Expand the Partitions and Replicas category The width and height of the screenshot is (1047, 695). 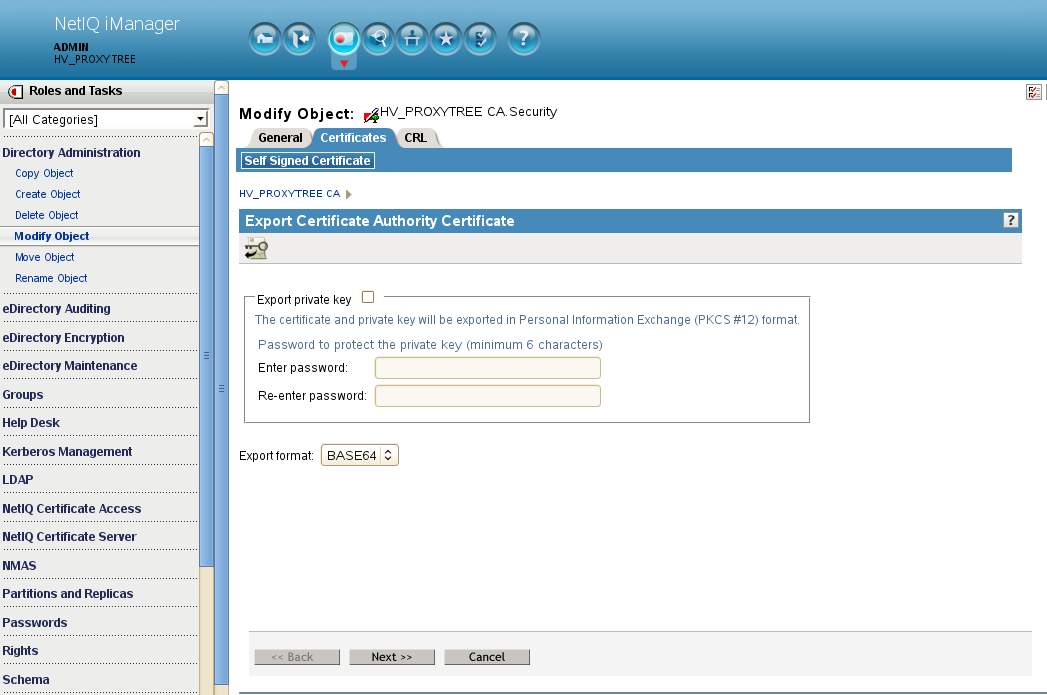click(x=67, y=594)
